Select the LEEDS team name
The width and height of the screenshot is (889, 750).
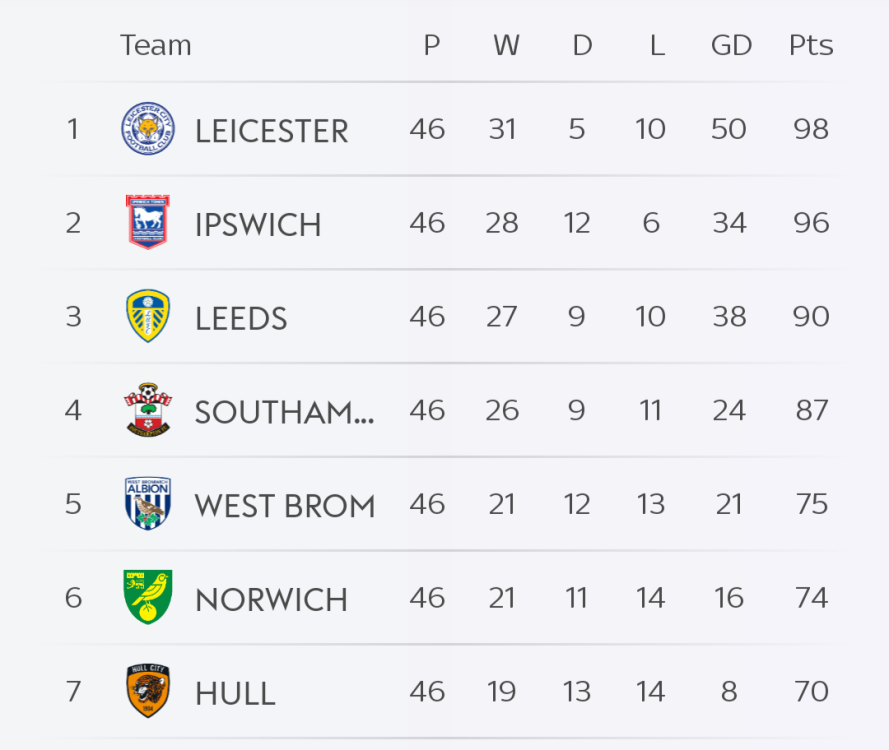point(241,318)
